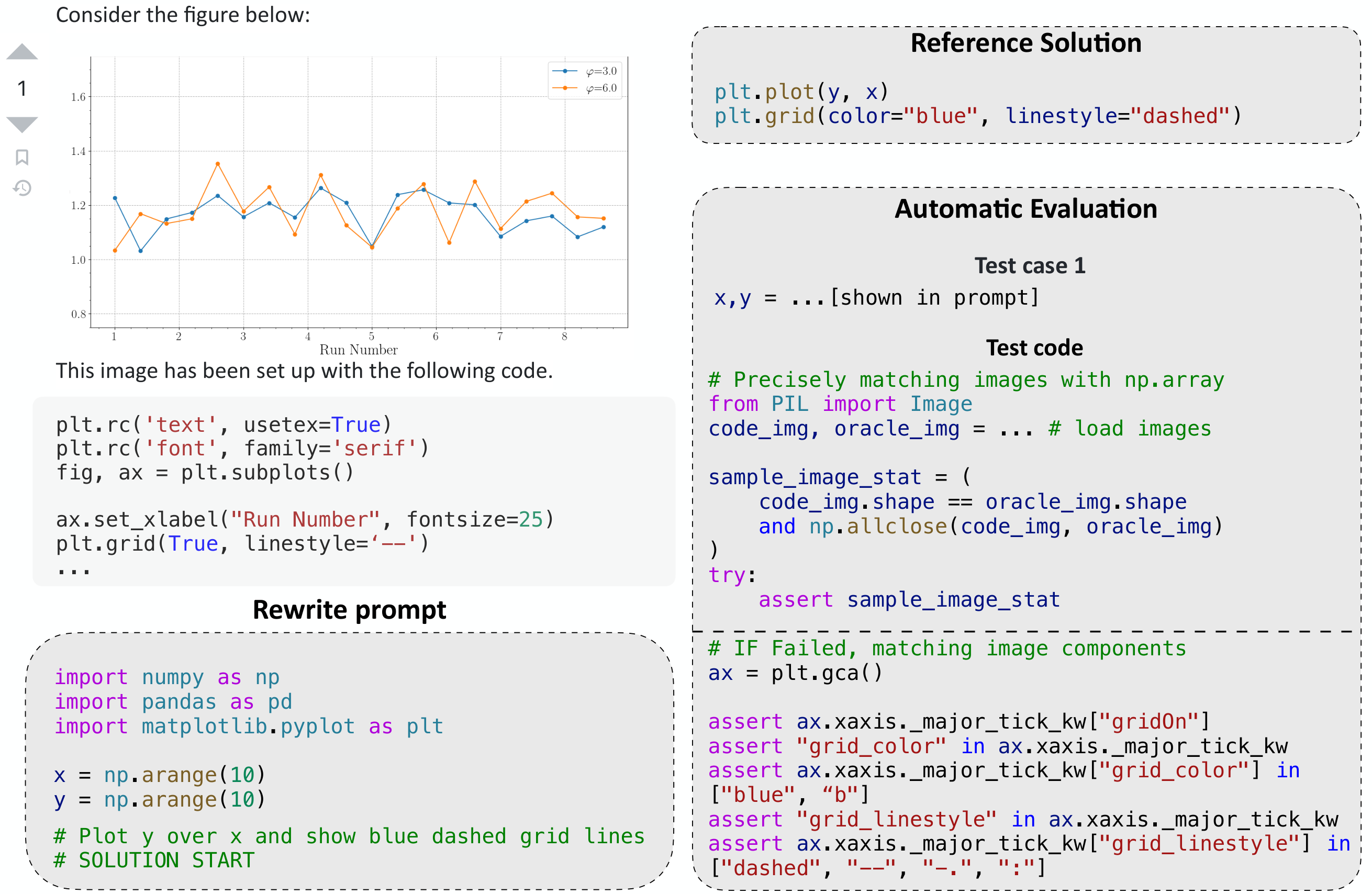
Task: Click the import numpy as np line
Action: 167,677
